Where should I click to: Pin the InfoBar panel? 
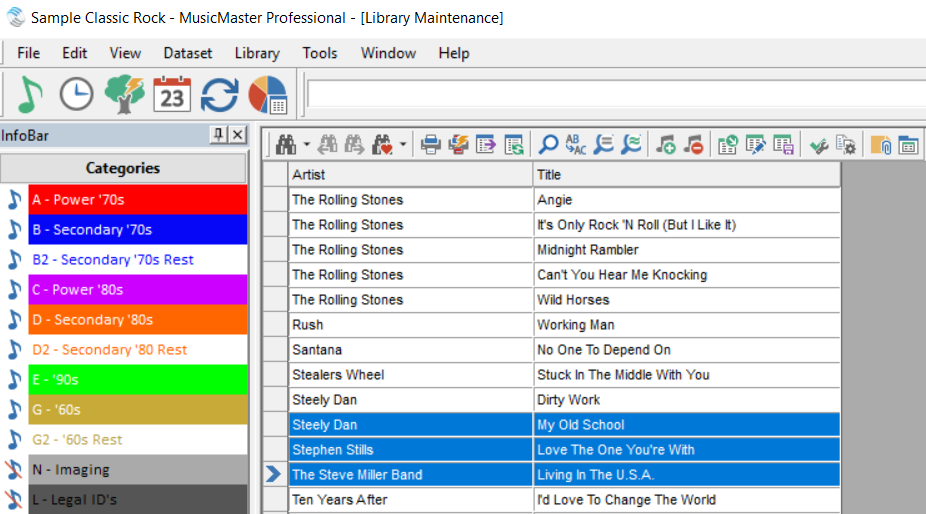[218, 135]
